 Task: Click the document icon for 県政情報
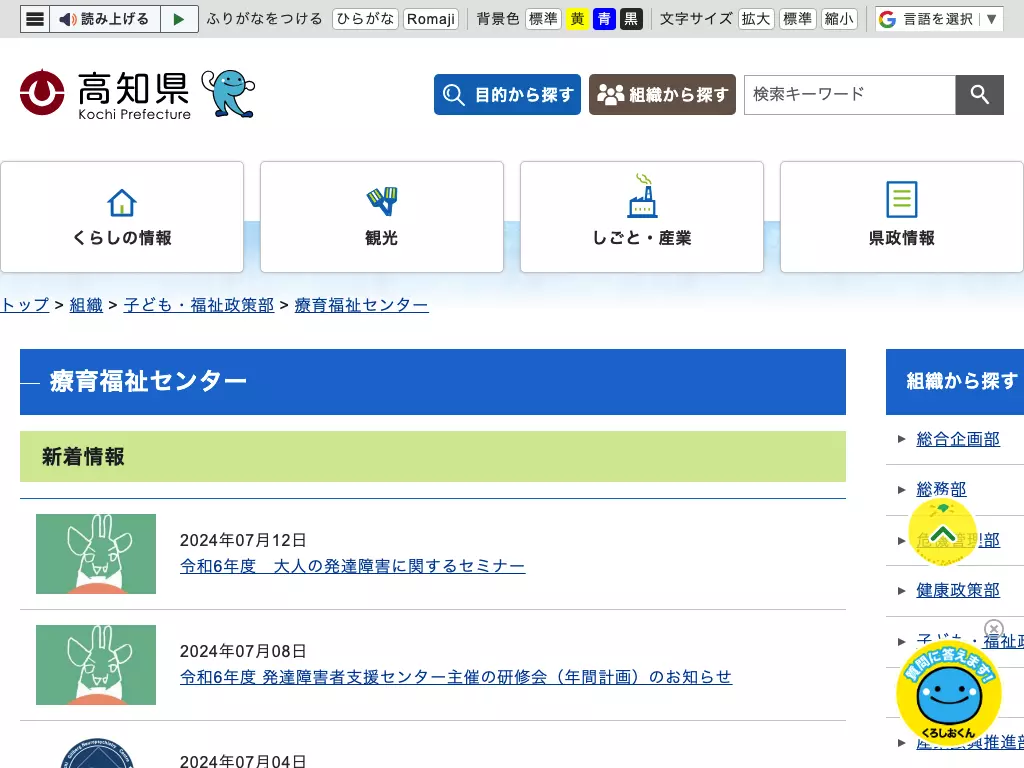coord(902,199)
